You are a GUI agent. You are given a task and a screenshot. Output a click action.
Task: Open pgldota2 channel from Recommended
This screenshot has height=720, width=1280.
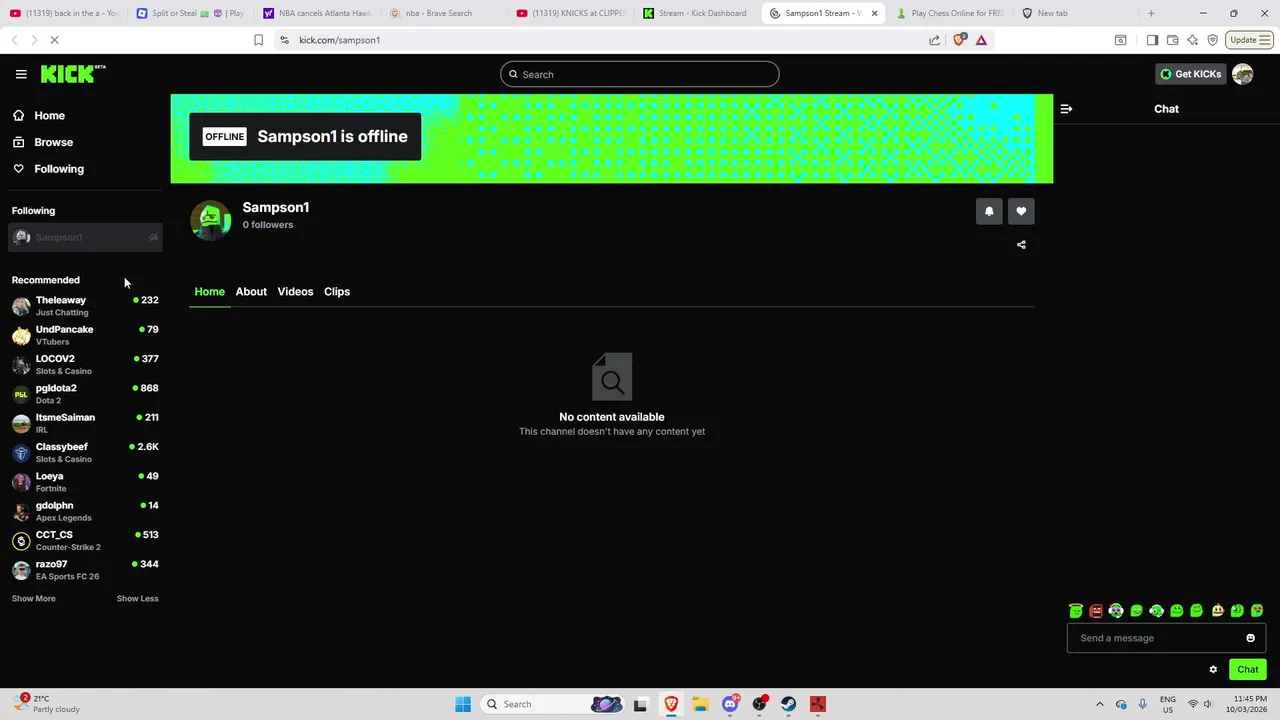pos(85,394)
